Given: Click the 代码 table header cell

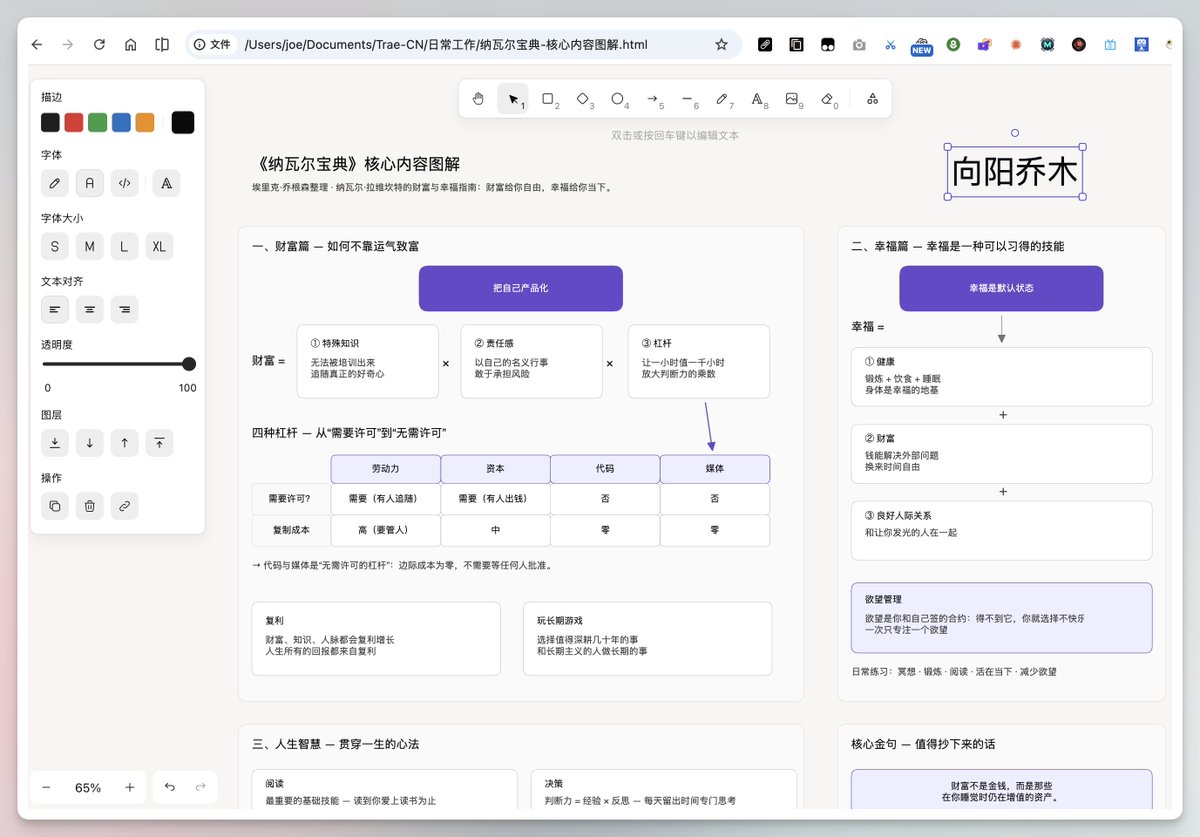Looking at the screenshot, I should [605, 469].
